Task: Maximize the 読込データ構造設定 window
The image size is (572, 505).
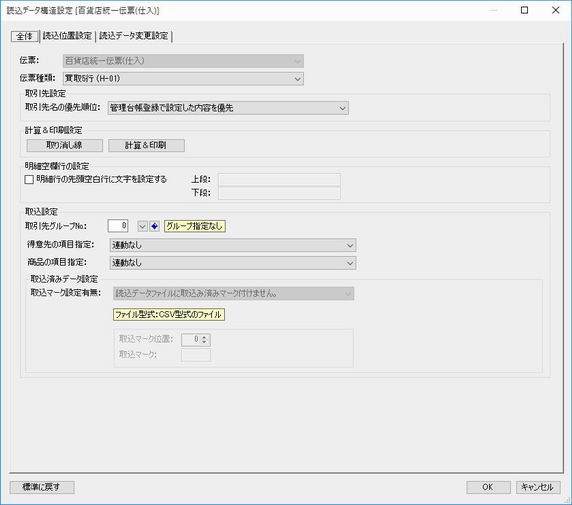Action: click(x=524, y=10)
